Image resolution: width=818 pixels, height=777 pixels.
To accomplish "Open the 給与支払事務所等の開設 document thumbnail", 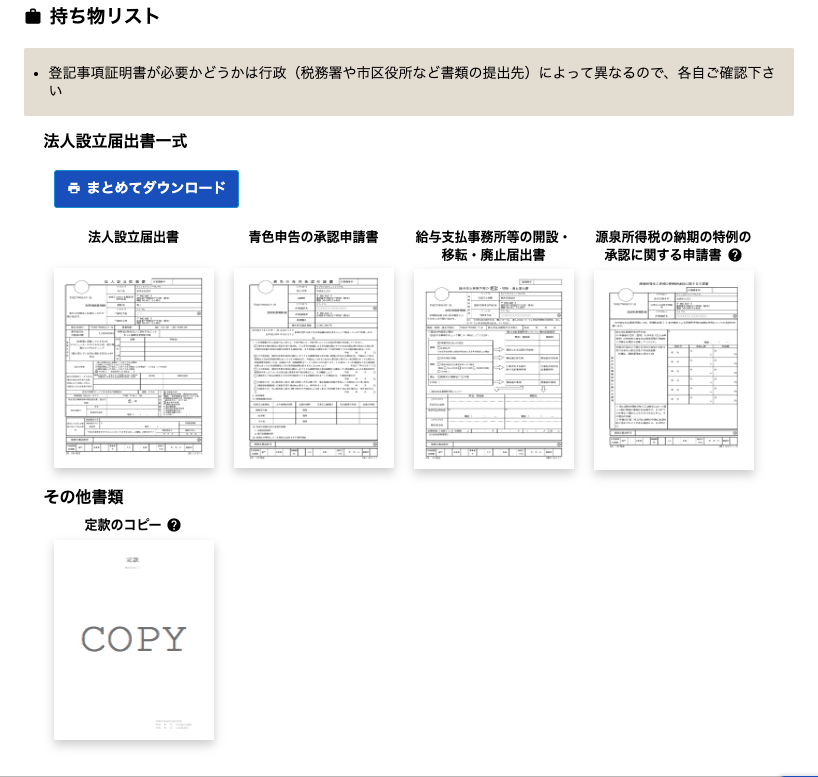I will 494,368.
